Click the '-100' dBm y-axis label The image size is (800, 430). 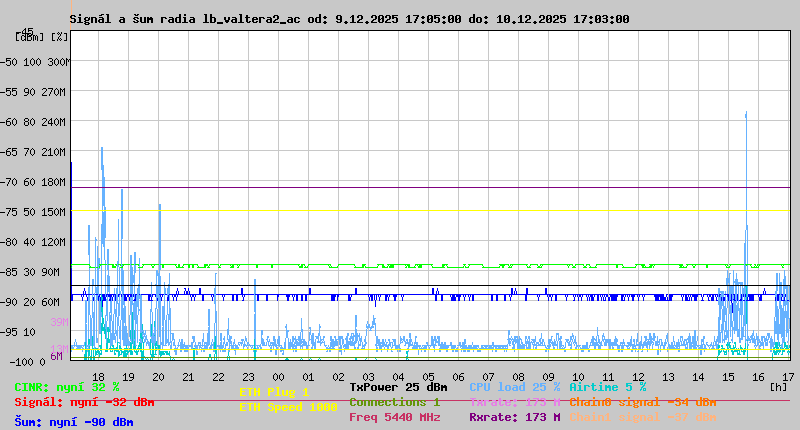[20, 362]
